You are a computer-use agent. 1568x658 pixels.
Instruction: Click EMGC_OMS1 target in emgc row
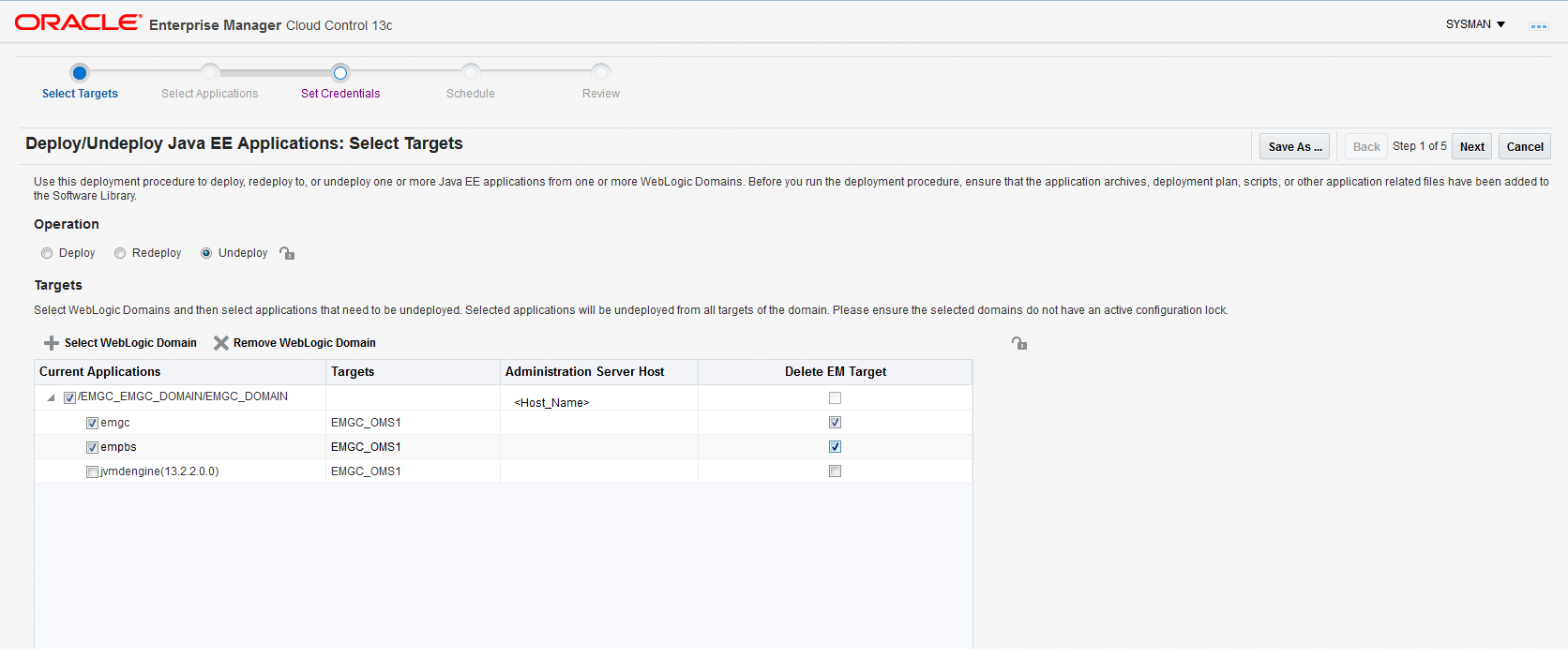[x=366, y=423]
